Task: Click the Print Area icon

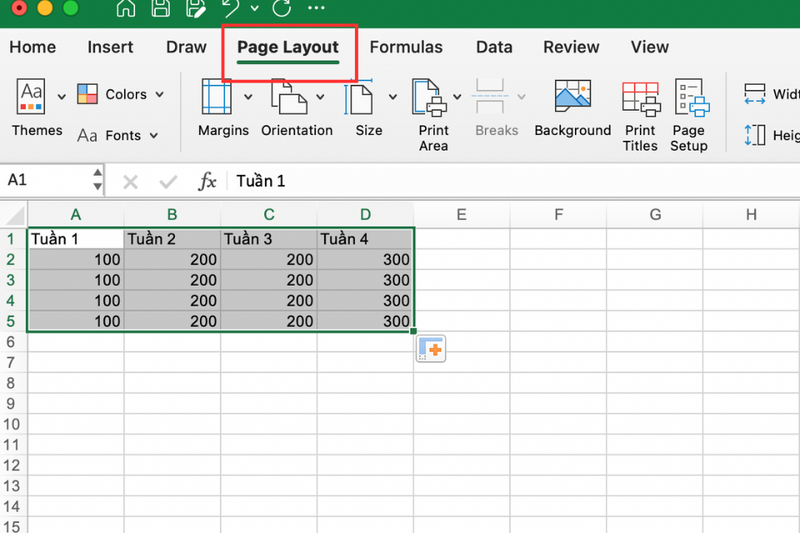Action: [x=430, y=97]
